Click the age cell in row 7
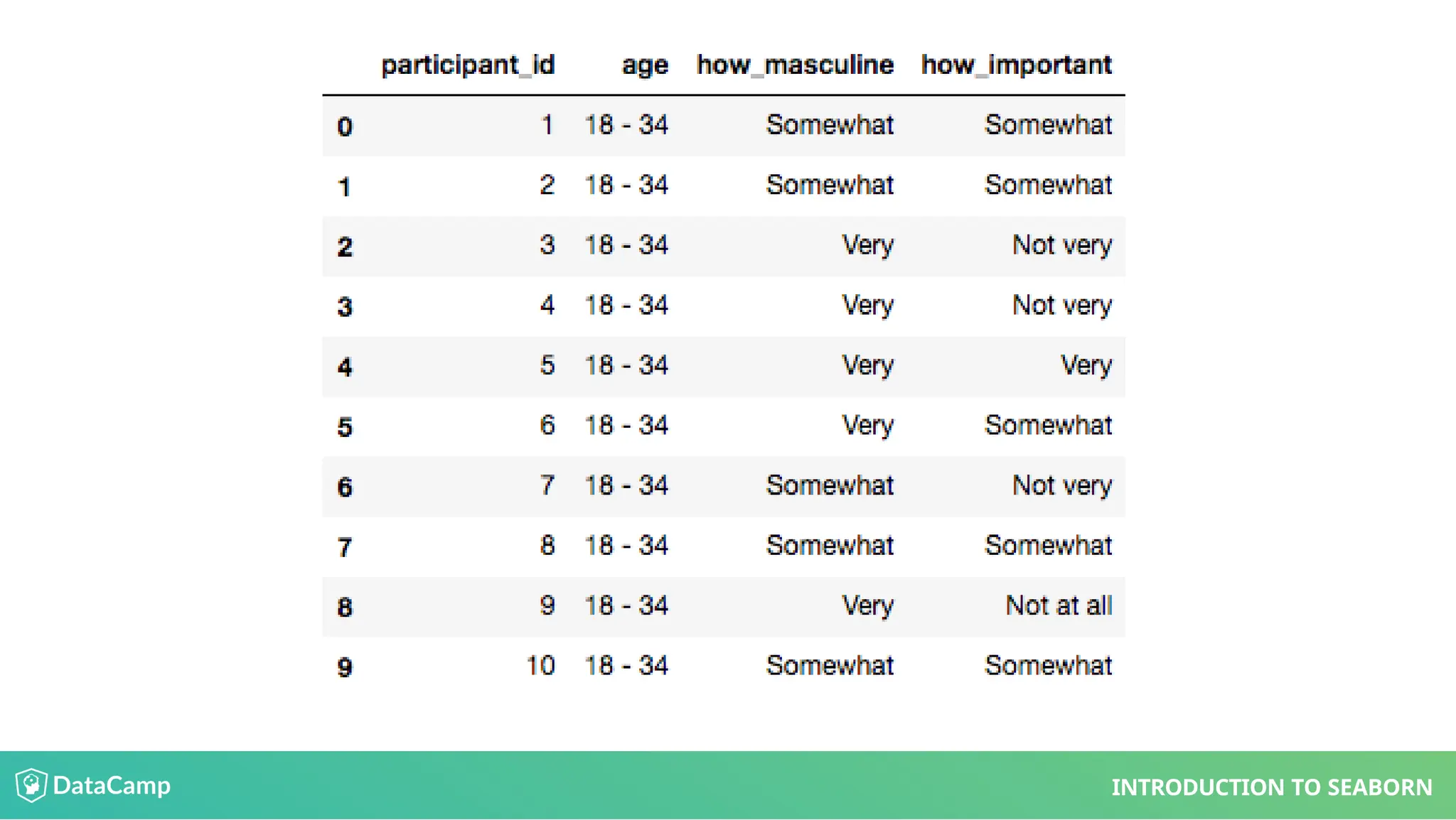 [626, 546]
